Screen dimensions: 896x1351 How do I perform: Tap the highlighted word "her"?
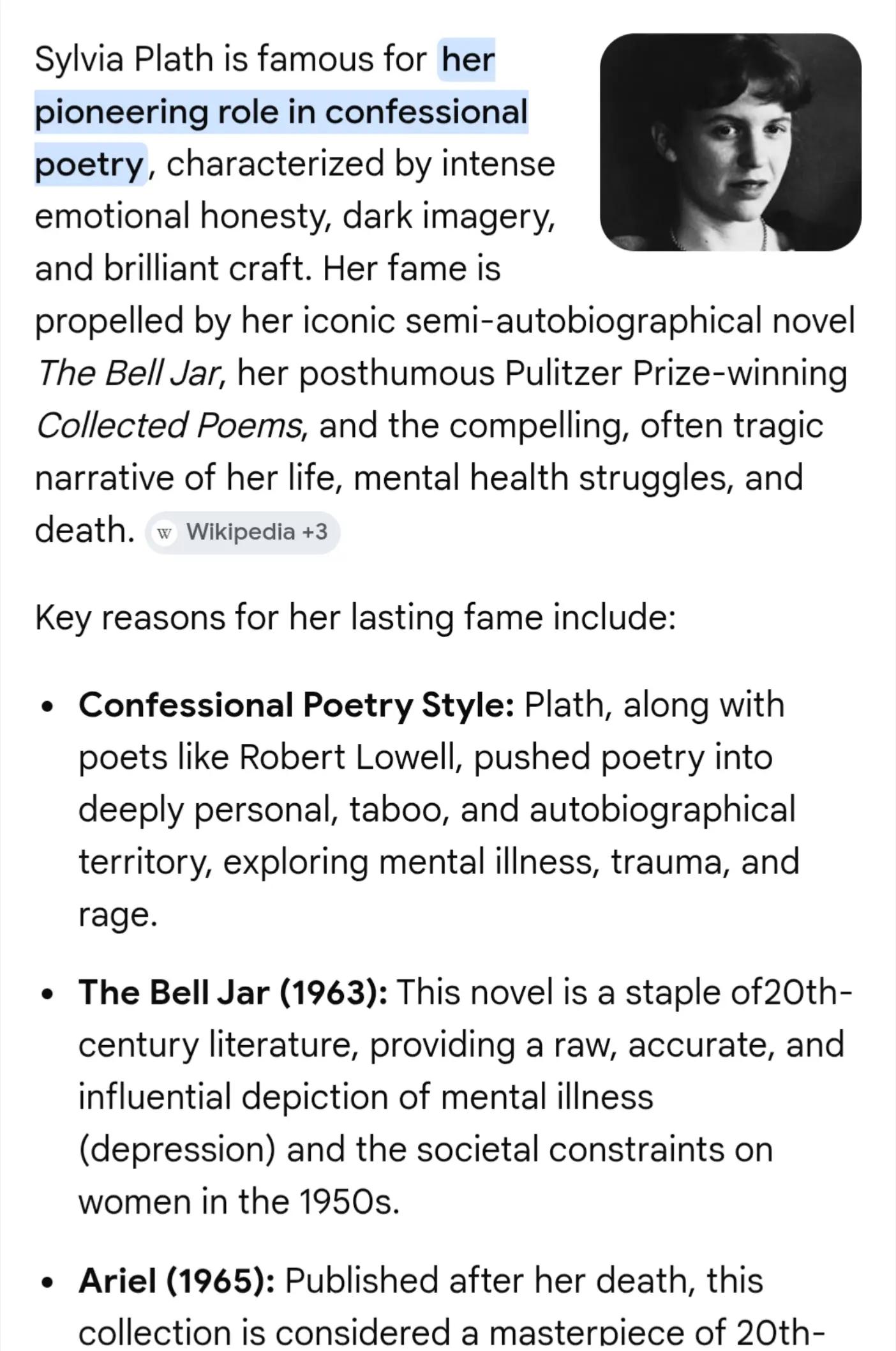[468, 60]
